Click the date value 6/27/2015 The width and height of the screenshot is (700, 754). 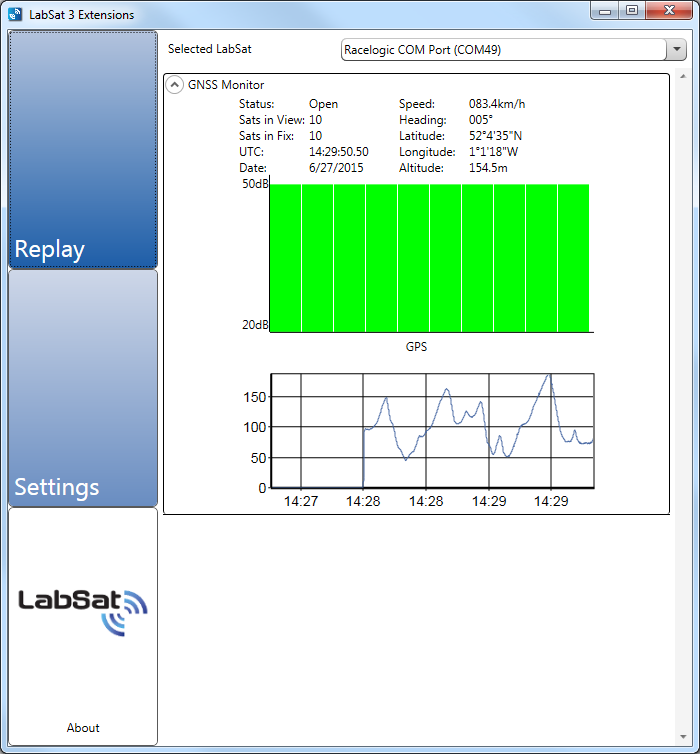click(x=336, y=168)
